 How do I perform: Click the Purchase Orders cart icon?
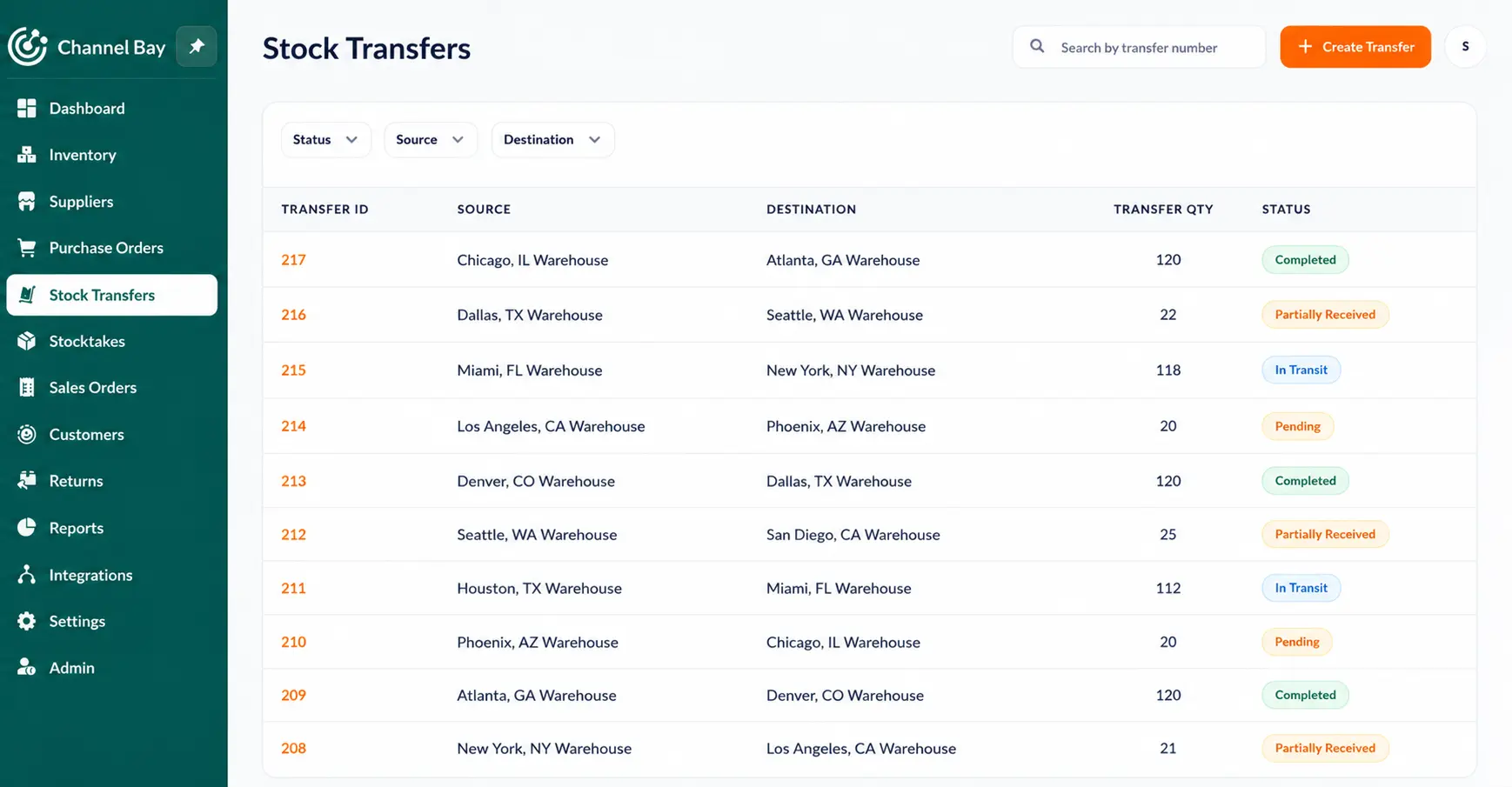27,248
